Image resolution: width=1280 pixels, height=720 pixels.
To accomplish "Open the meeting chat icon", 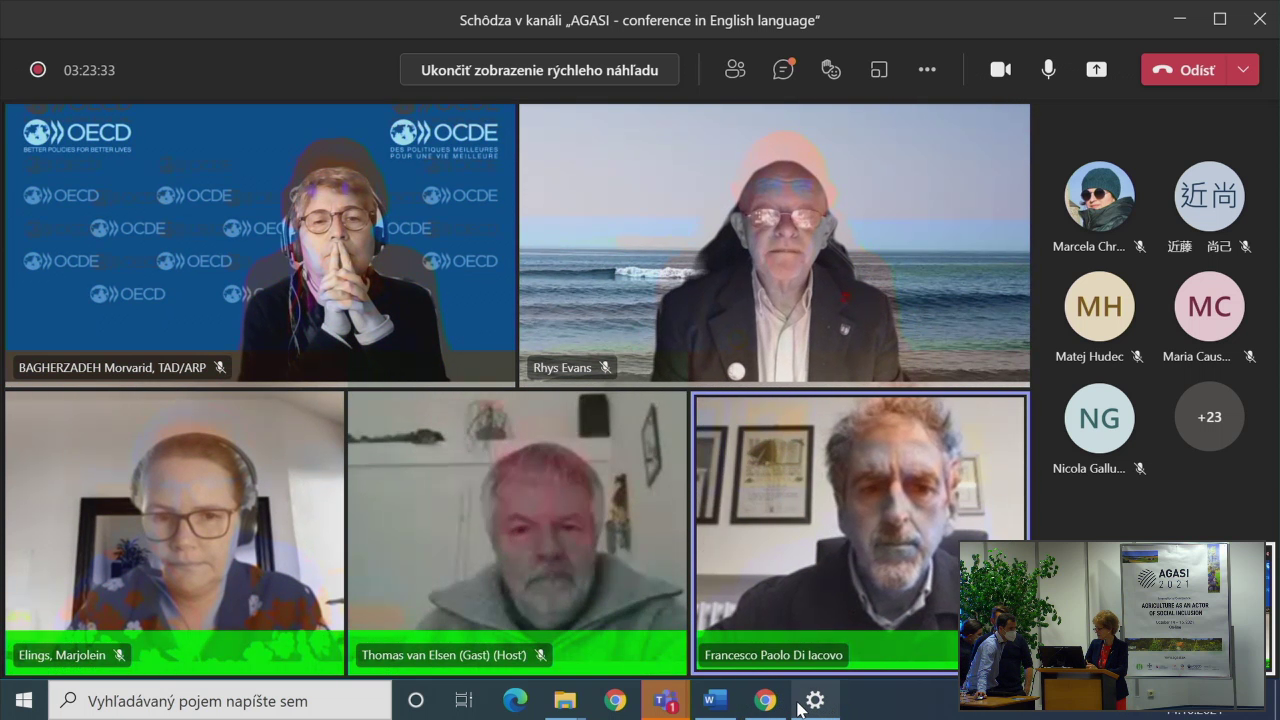I will click(783, 70).
